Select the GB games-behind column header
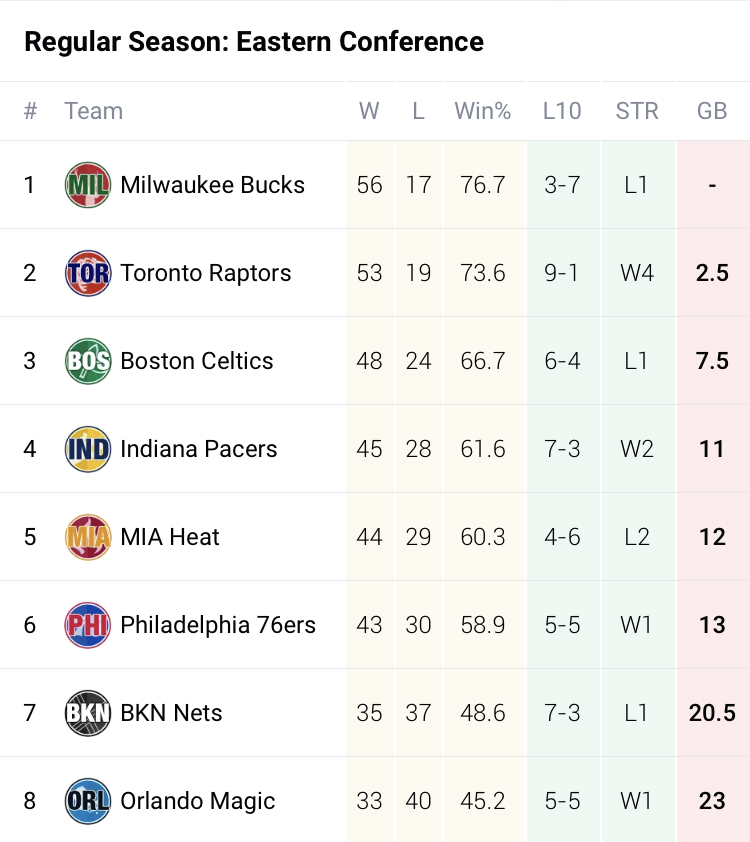This screenshot has height=842, width=750. [x=712, y=111]
